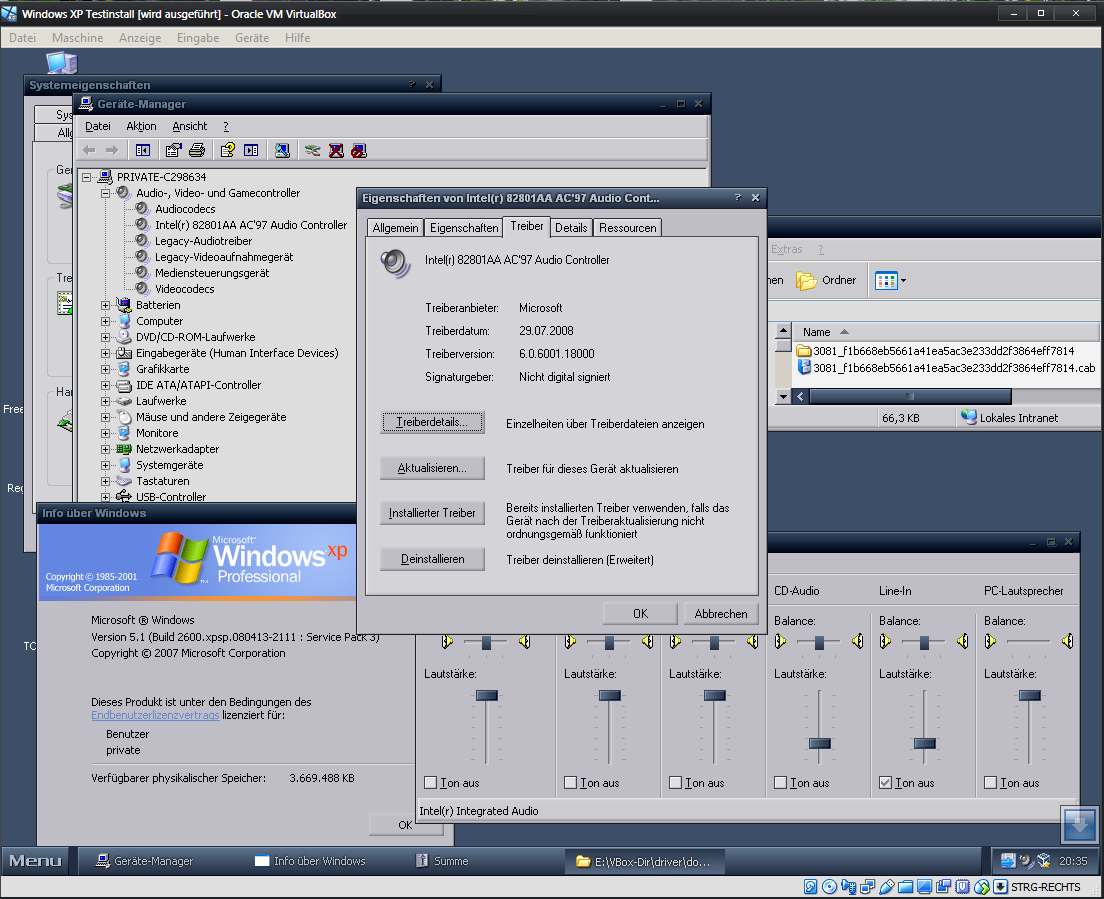Click the CD-Audio Lautstärke slider handle
Screen dimensions: 1104x899
pos(820,743)
